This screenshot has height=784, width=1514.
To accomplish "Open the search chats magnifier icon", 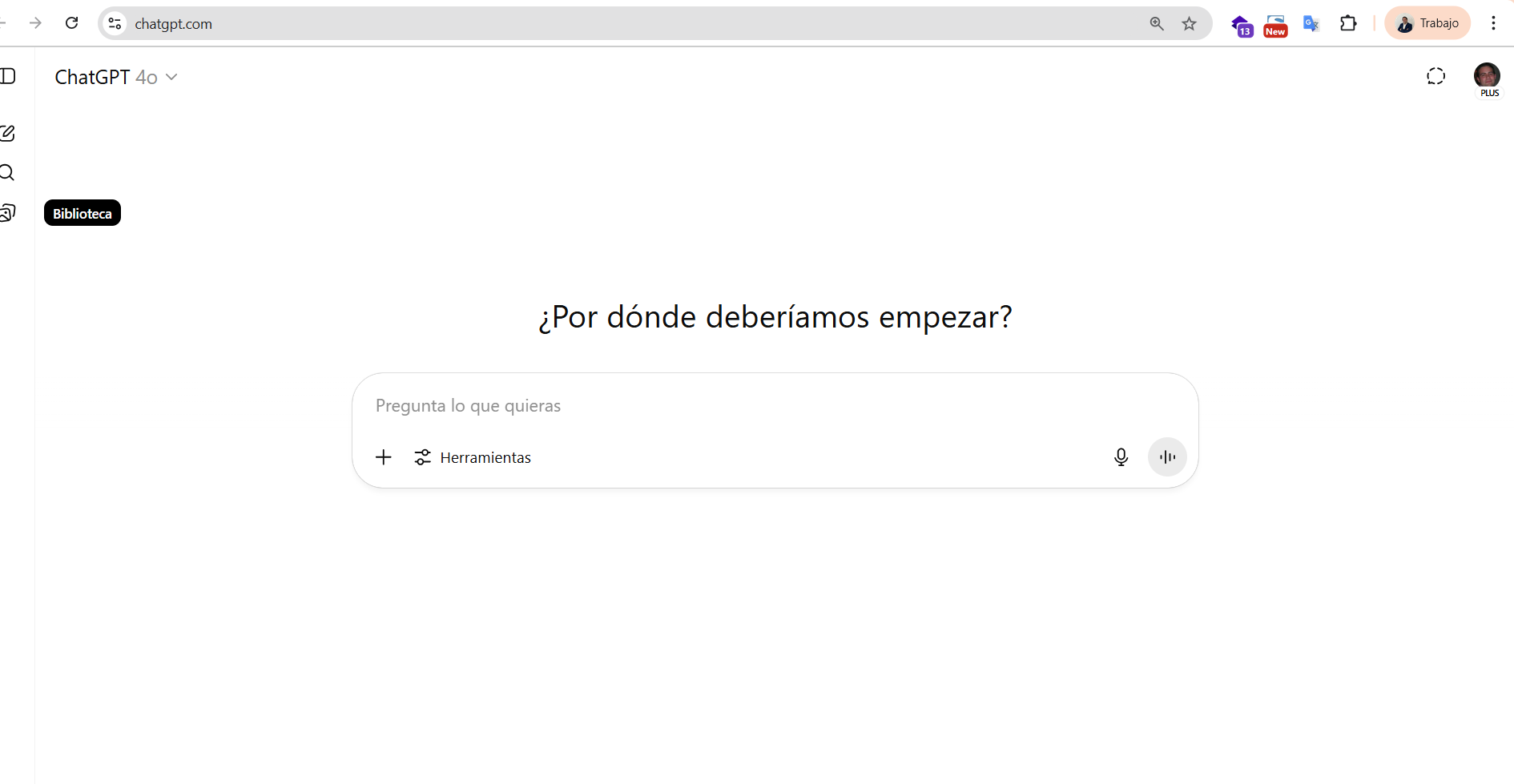I will tap(8, 173).
